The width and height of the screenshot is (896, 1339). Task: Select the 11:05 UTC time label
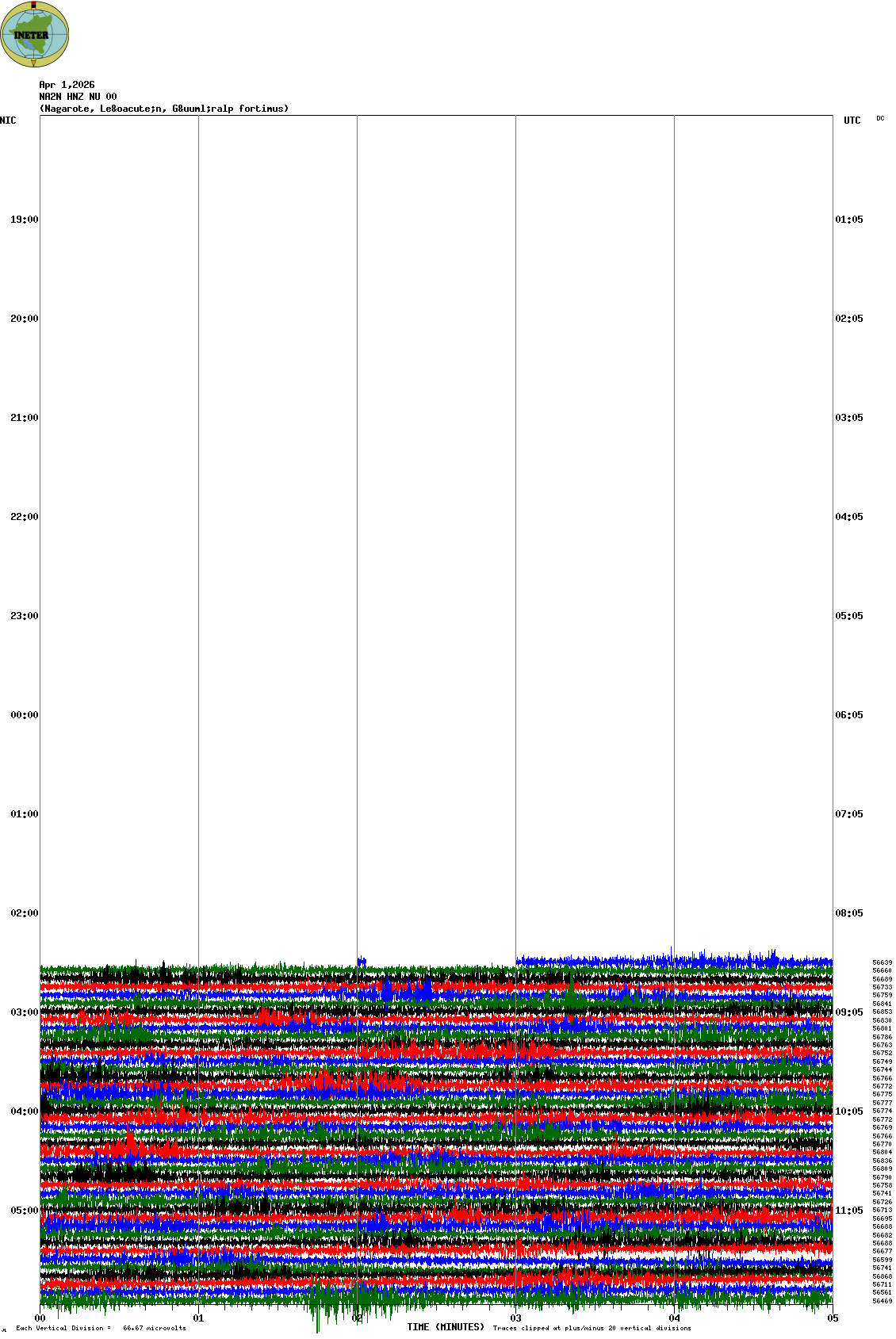point(849,1211)
